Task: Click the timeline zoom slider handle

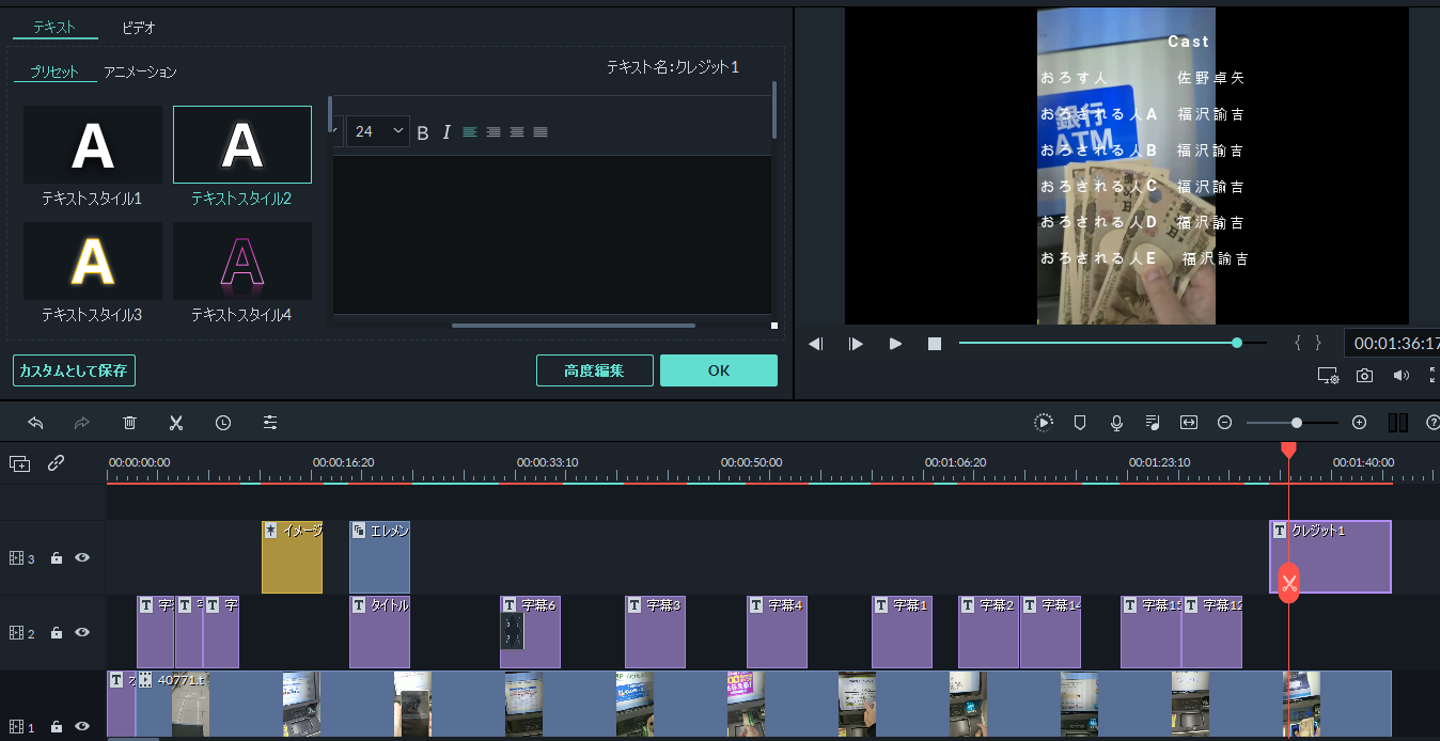Action: (1296, 423)
